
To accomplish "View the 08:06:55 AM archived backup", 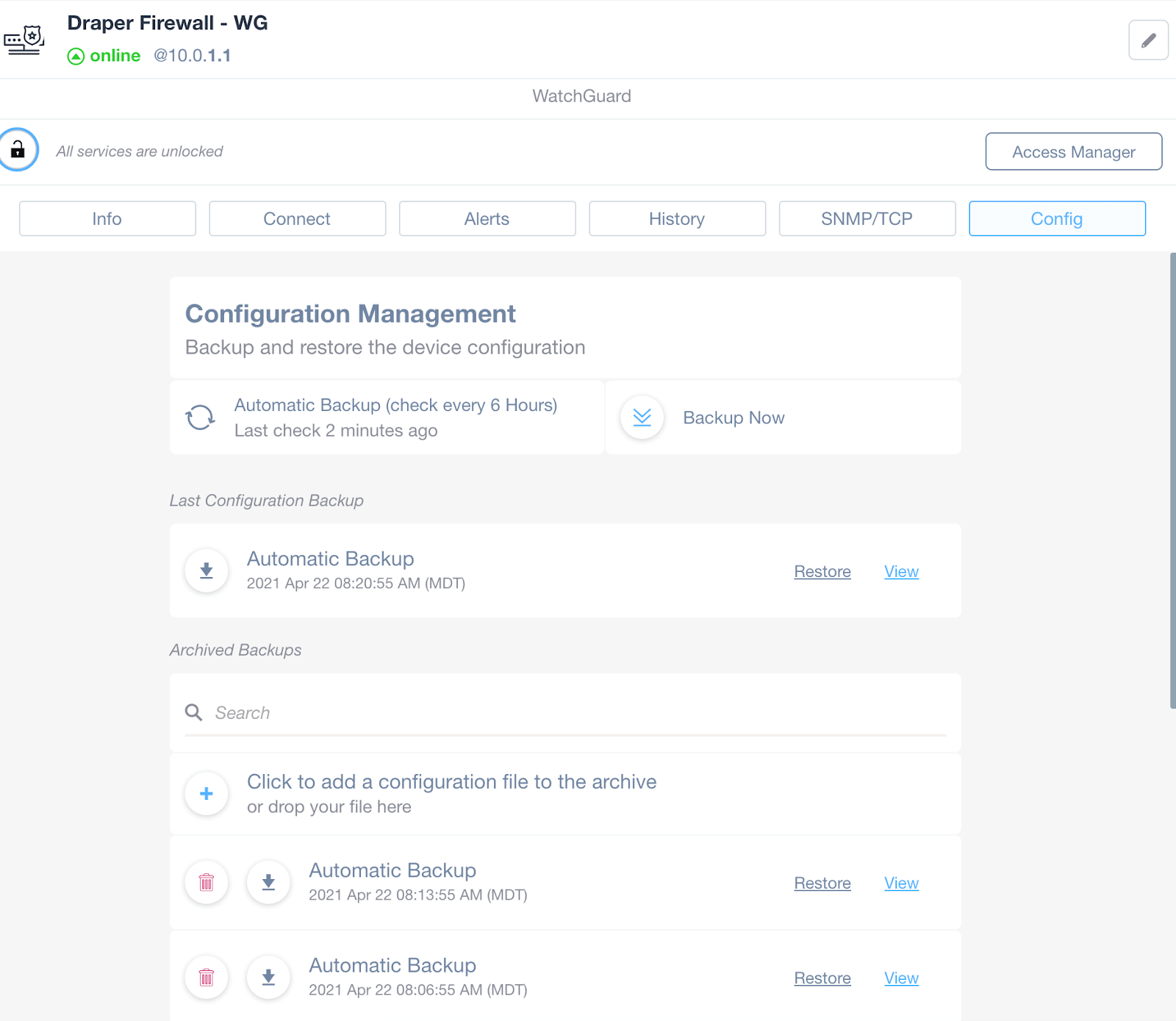I will (901, 978).
